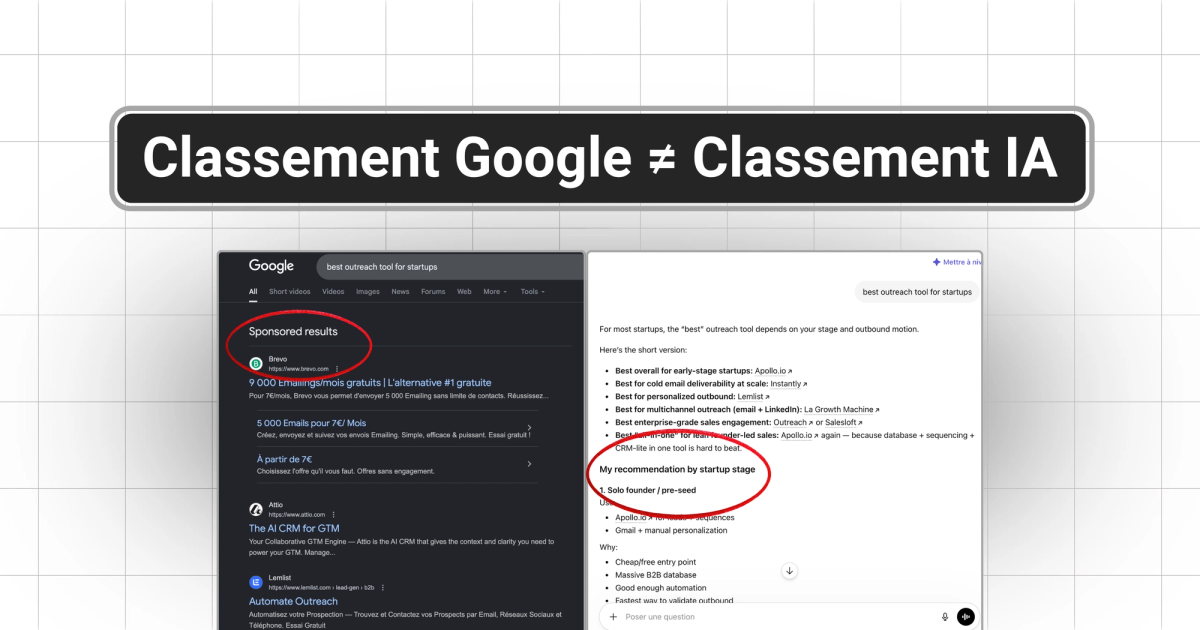1200x630 pixels.
Task: Switch to the Images search tab
Action: pyautogui.click(x=368, y=292)
